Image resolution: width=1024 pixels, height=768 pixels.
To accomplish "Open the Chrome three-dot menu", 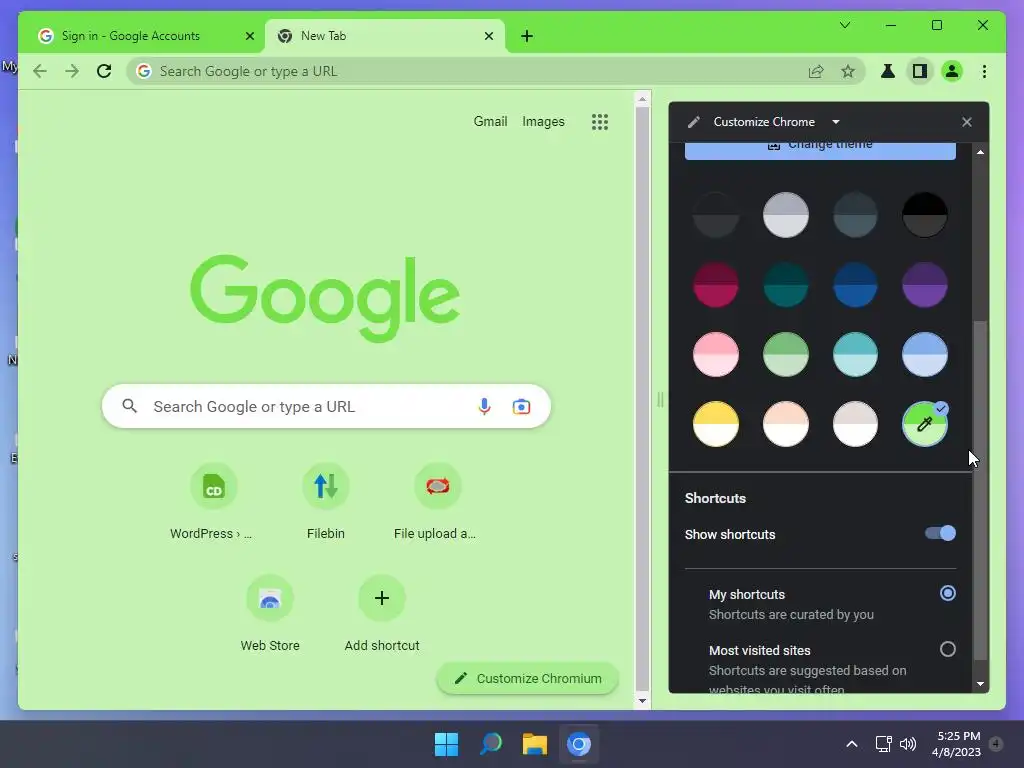I will [x=984, y=71].
